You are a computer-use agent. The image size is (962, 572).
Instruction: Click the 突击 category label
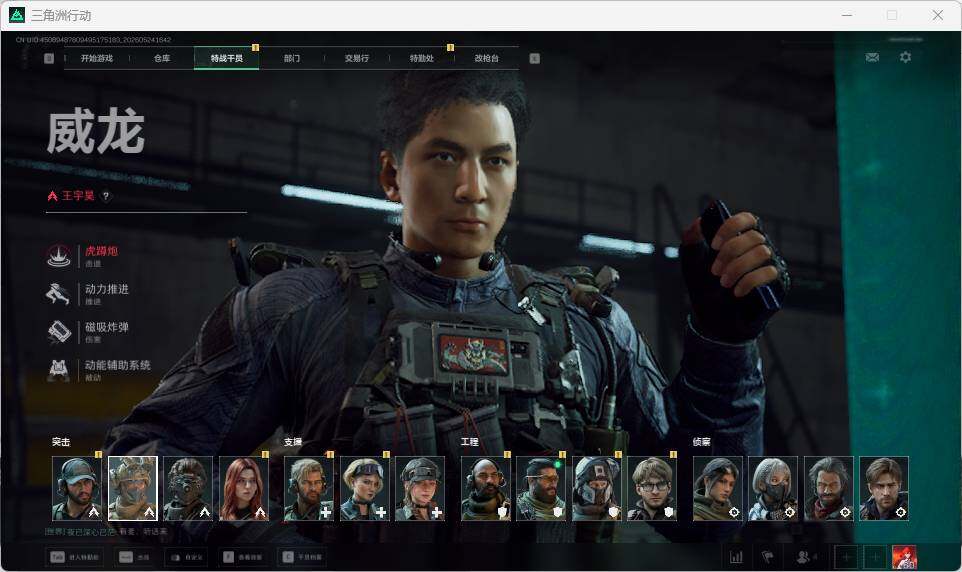pos(61,442)
